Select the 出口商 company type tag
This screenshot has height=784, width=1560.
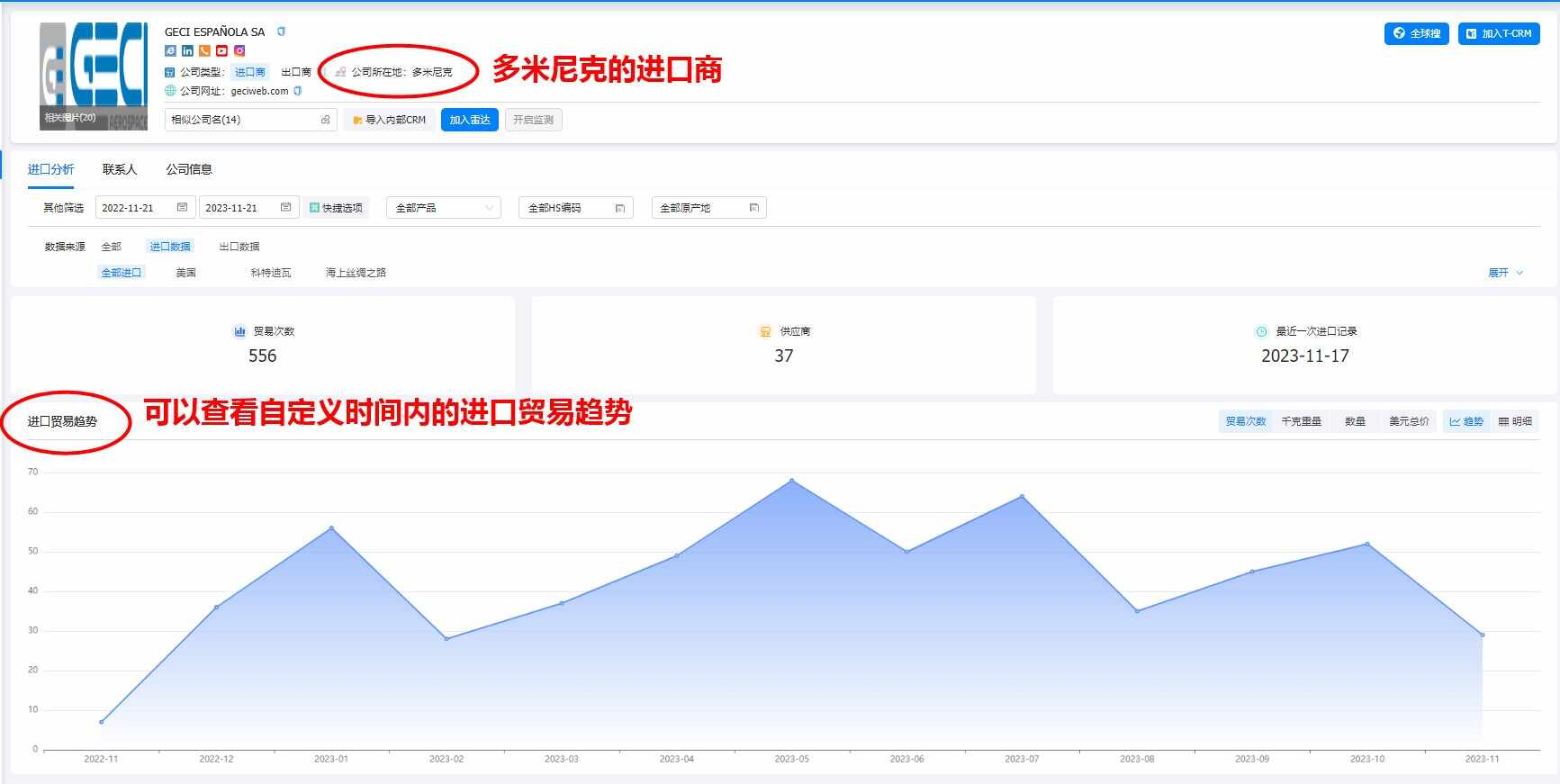[296, 72]
